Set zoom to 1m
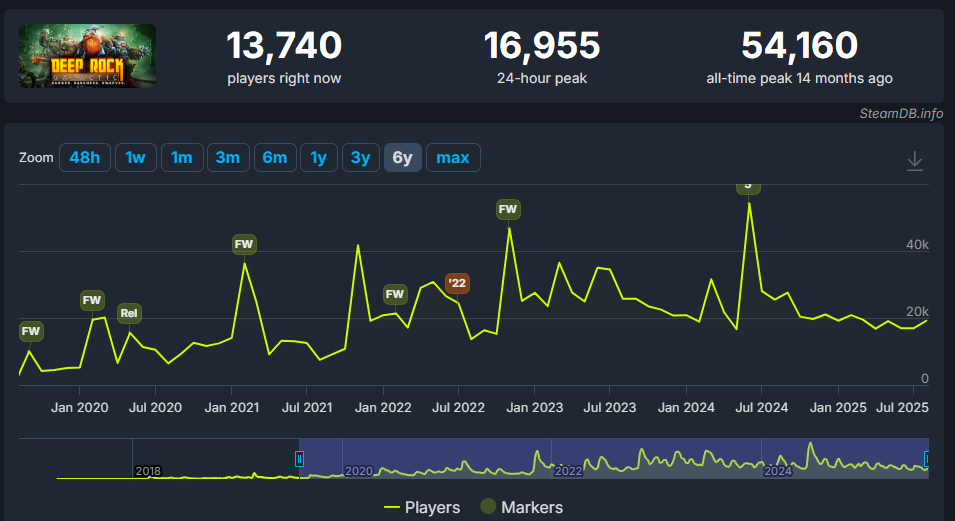The height and width of the screenshot is (521, 955). click(x=181, y=158)
